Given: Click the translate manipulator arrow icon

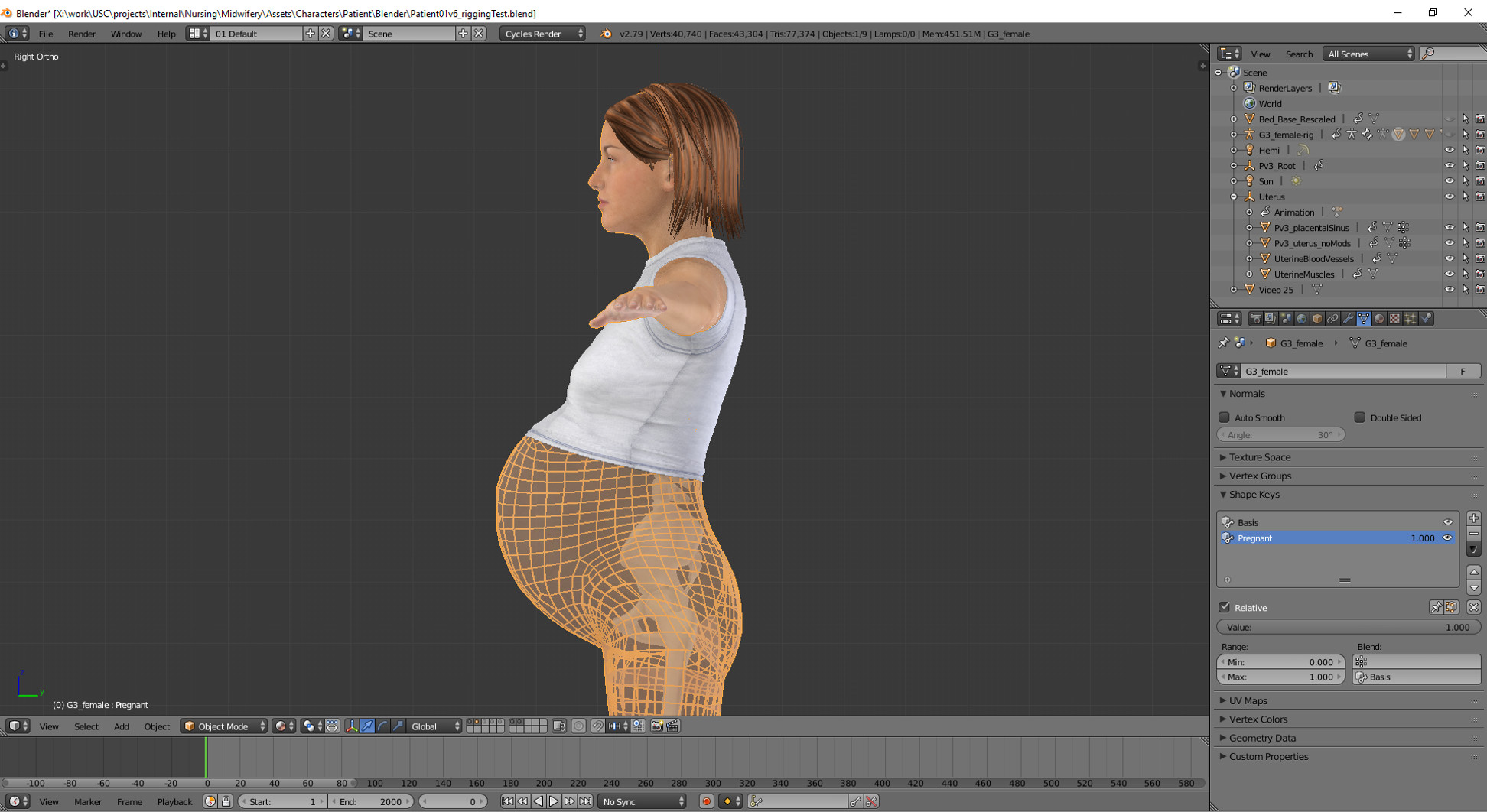Looking at the screenshot, I should coord(367,726).
